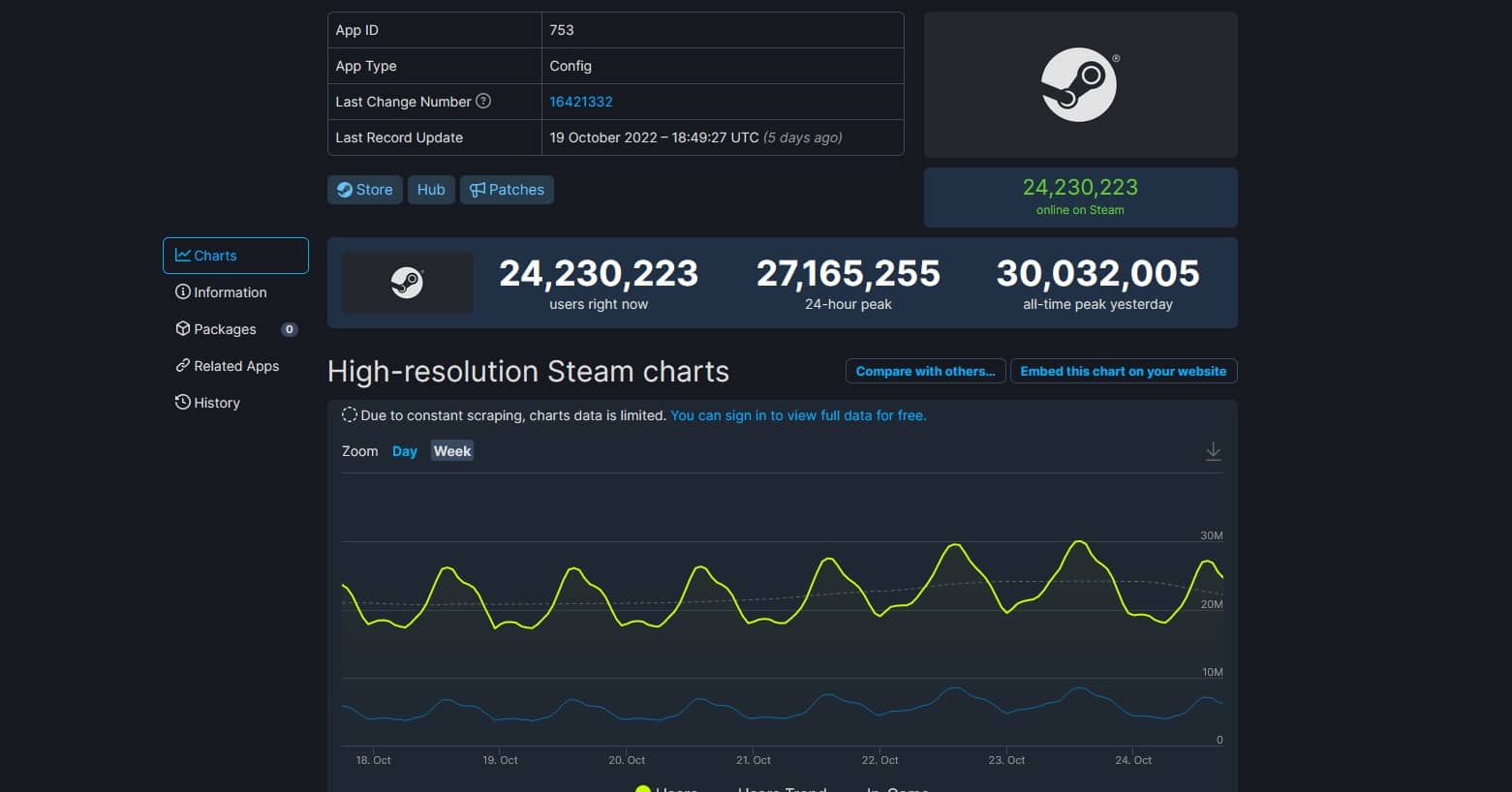Click the Last Record Update timestamp
Image resolution: width=1512 pixels, height=792 pixels.
coord(695,137)
